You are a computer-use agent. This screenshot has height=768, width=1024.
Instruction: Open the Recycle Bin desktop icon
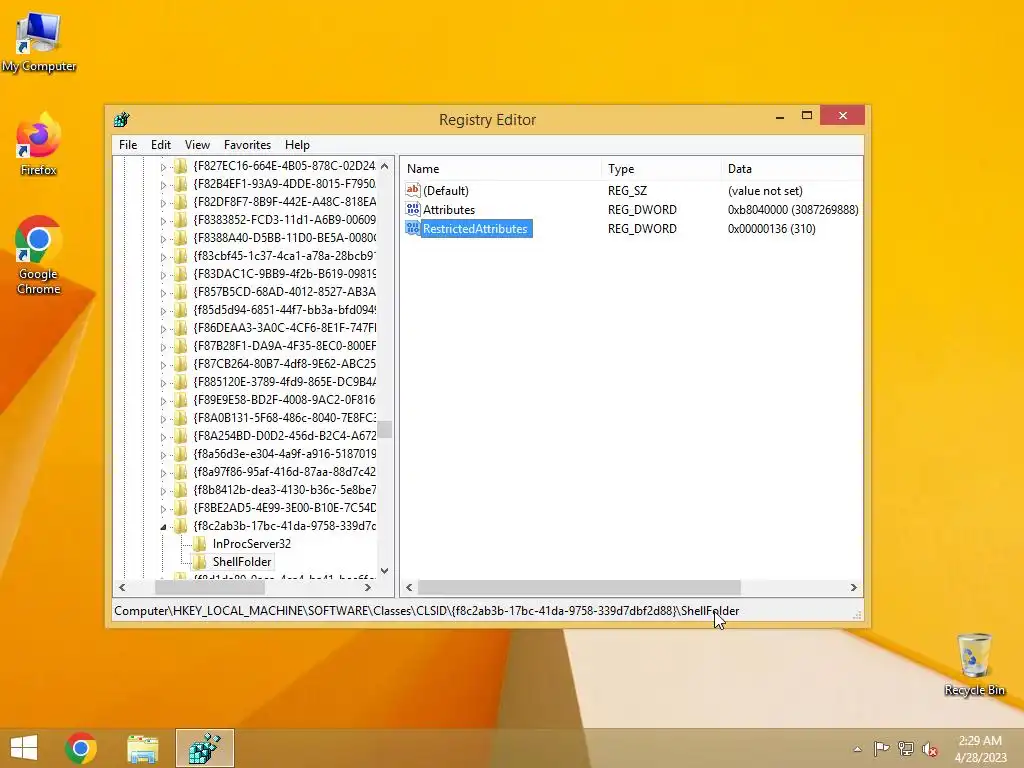coord(974,665)
